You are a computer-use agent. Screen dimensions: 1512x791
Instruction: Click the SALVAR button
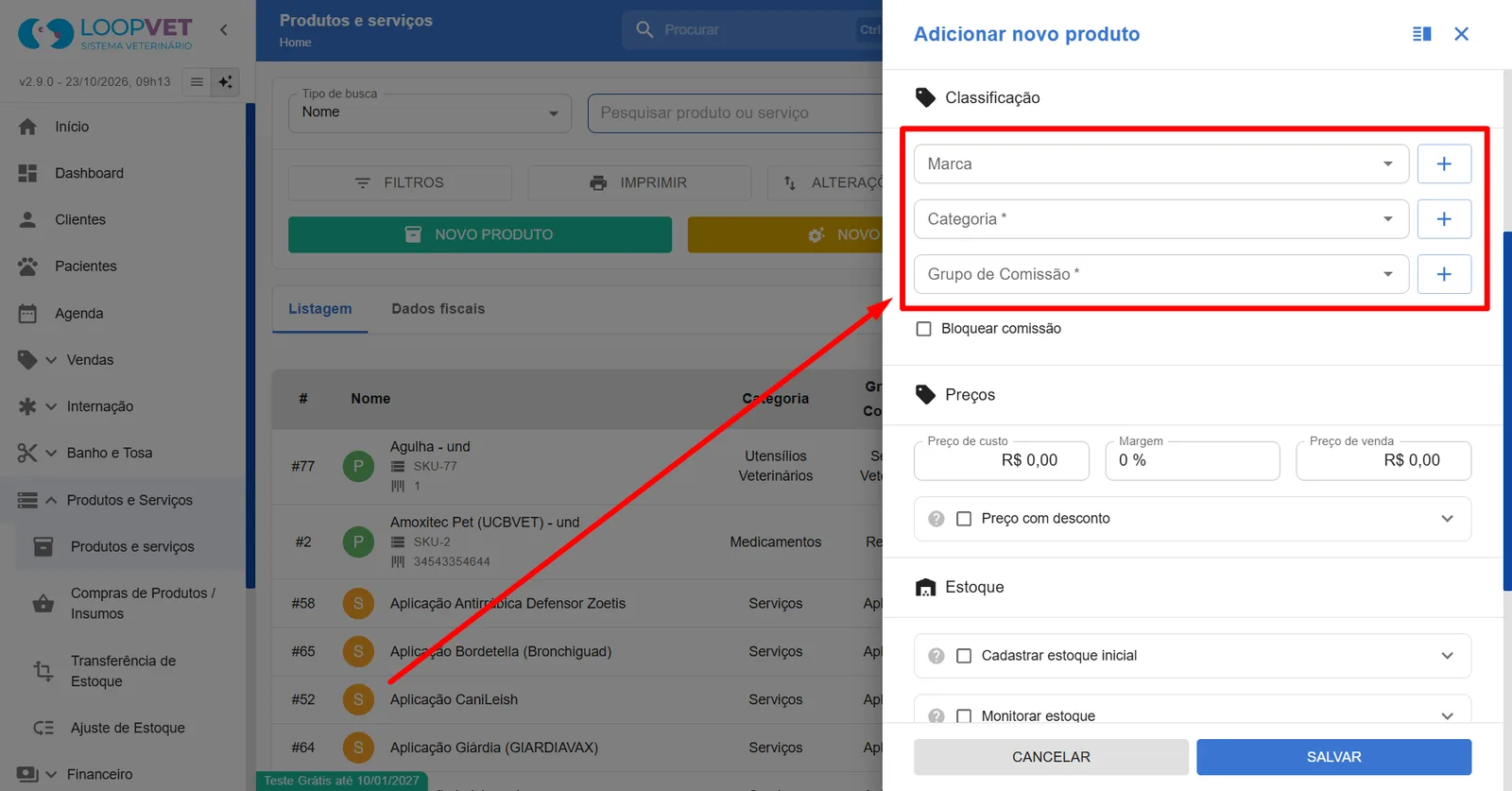1333,757
